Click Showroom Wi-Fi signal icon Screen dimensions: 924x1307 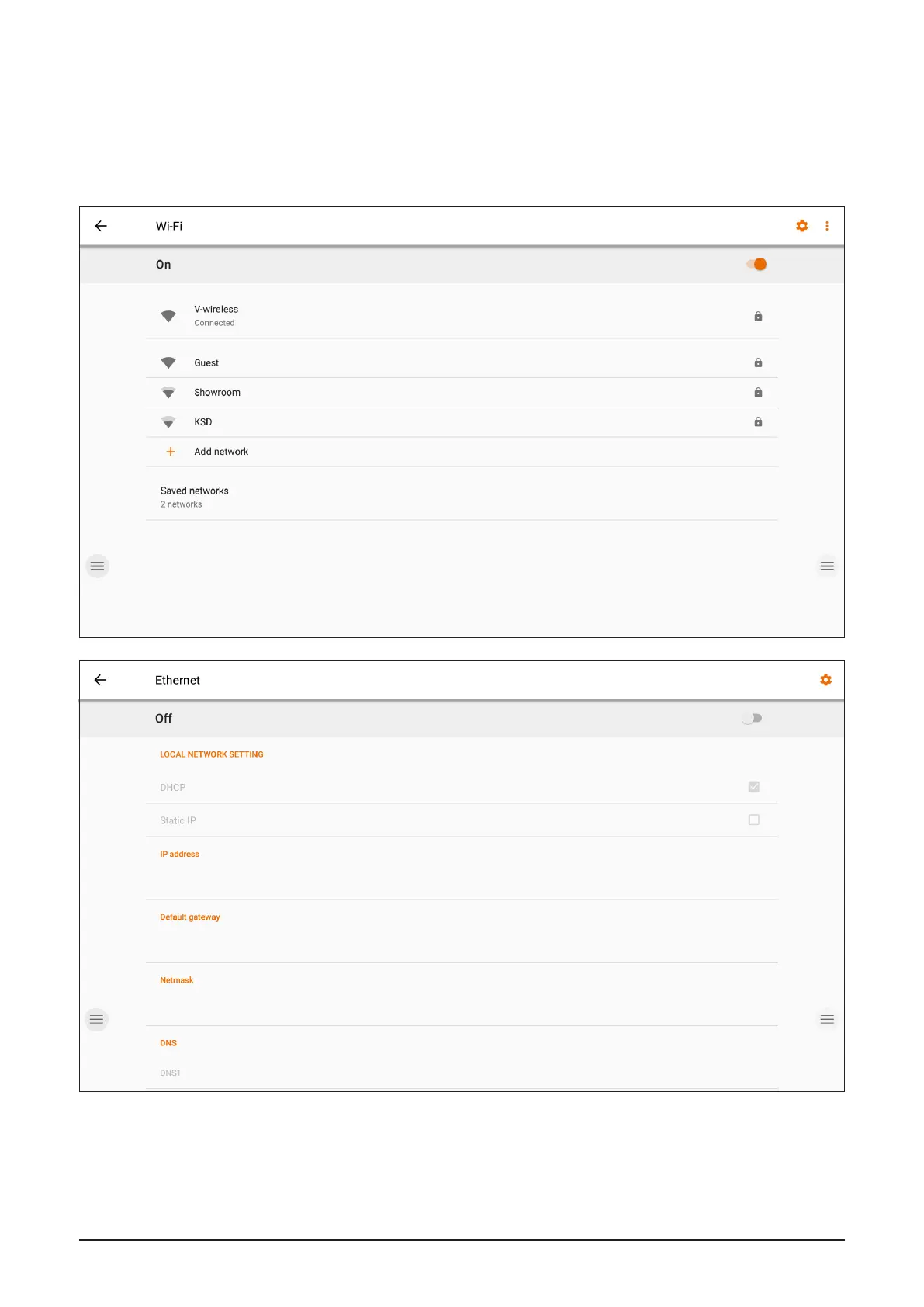(x=168, y=393)
